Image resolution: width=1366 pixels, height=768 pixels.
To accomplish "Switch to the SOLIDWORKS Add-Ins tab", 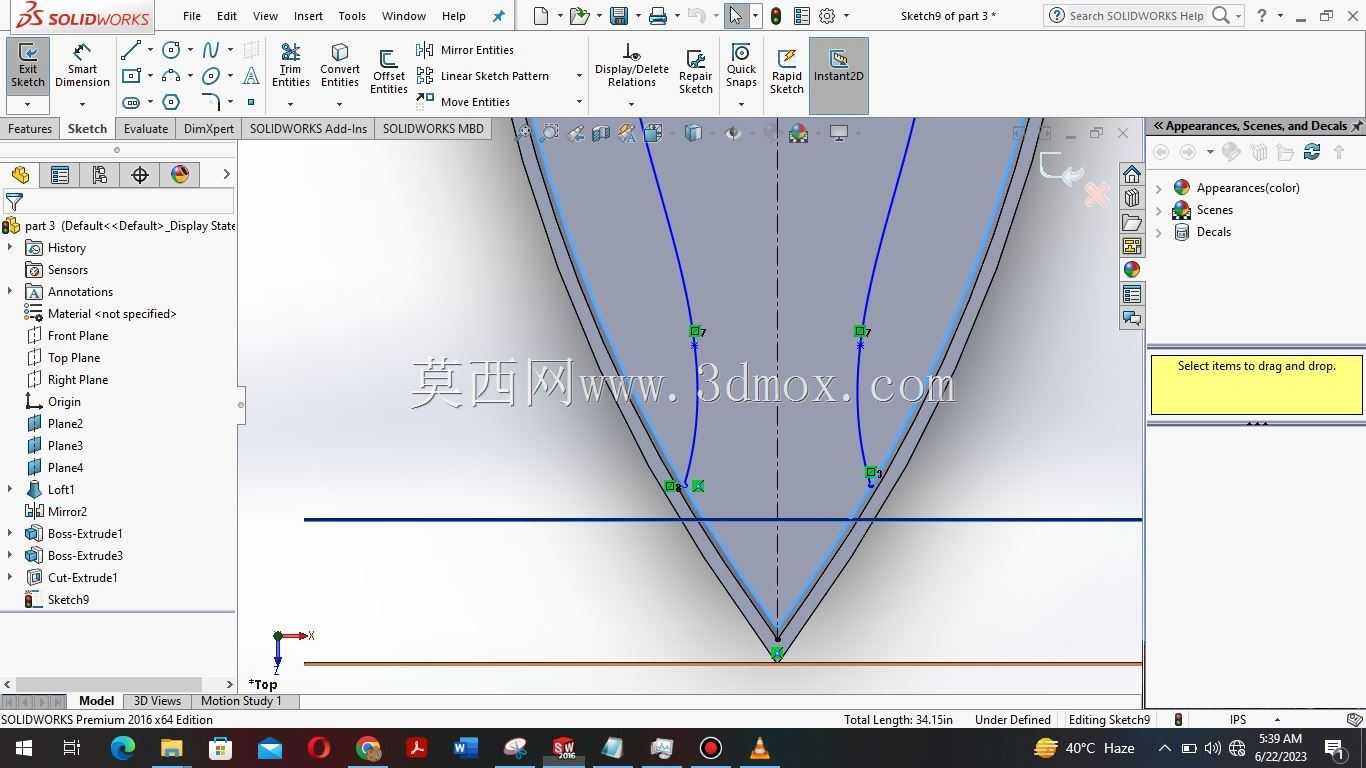I will click(308, 129).
